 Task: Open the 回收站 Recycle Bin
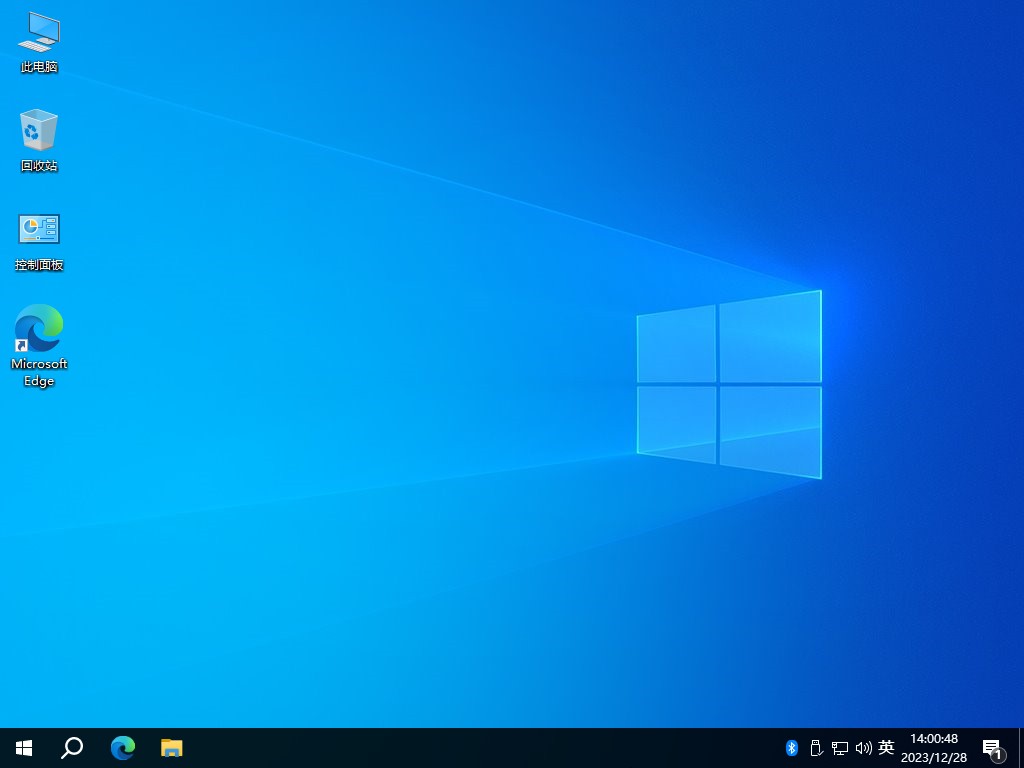click(x=38, y=131)
